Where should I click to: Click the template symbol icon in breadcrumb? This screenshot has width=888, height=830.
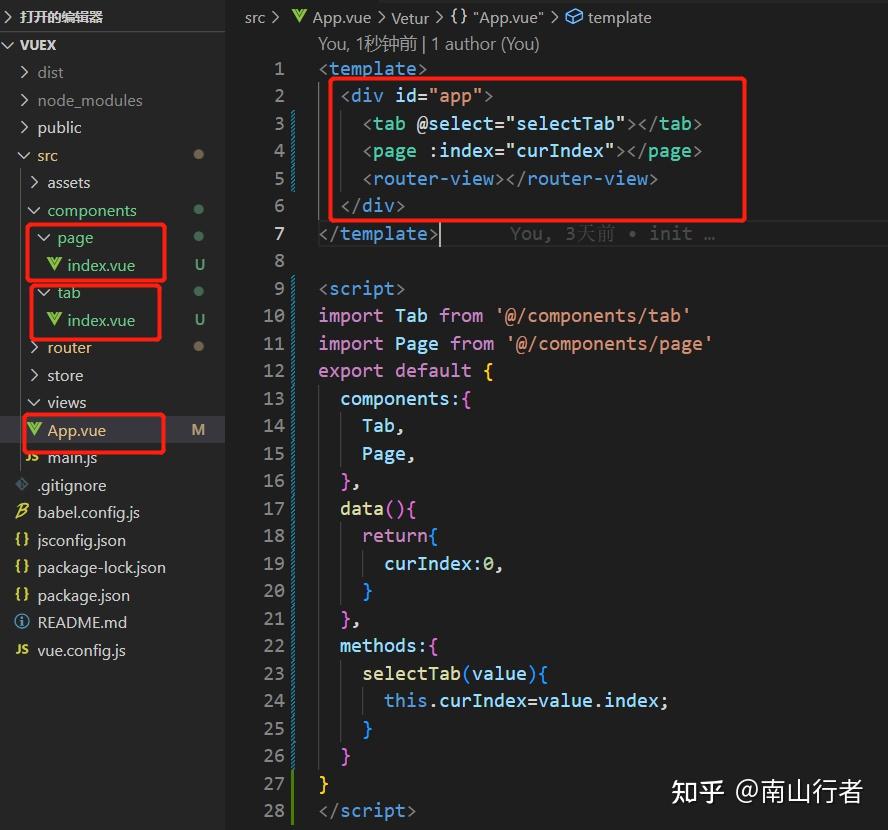point(573,17)
